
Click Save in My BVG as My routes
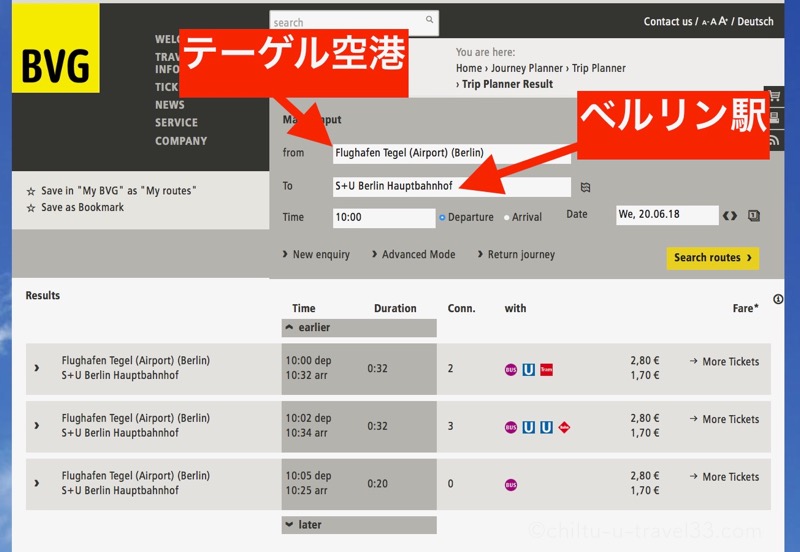tap(118, 191)
